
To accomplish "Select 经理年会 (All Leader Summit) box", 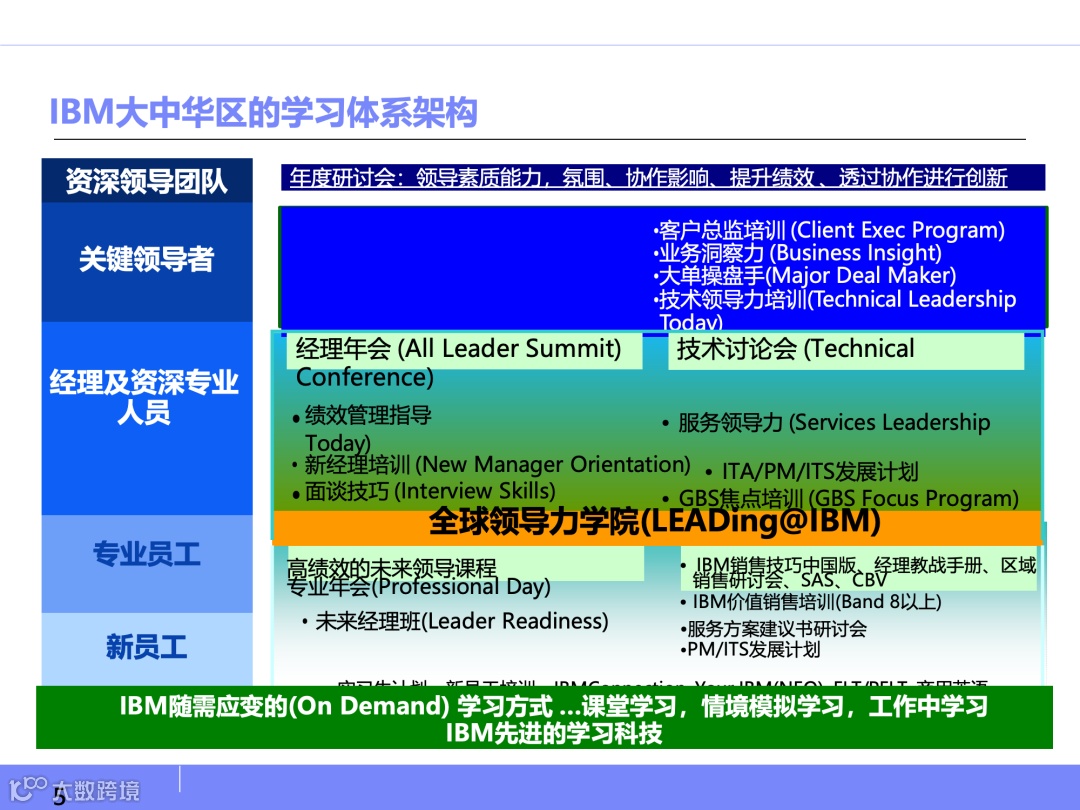I will (465, 351).
